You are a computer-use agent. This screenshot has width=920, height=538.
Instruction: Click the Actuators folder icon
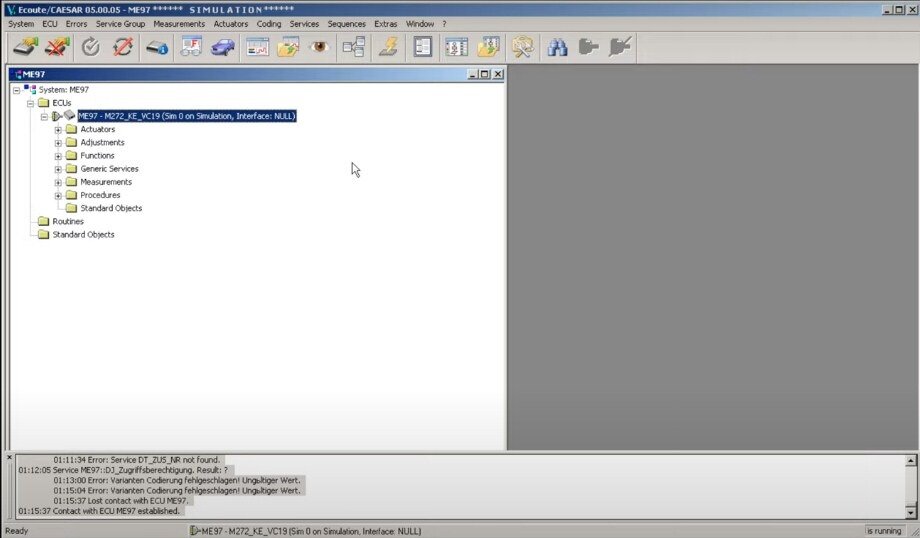[72, 129]
